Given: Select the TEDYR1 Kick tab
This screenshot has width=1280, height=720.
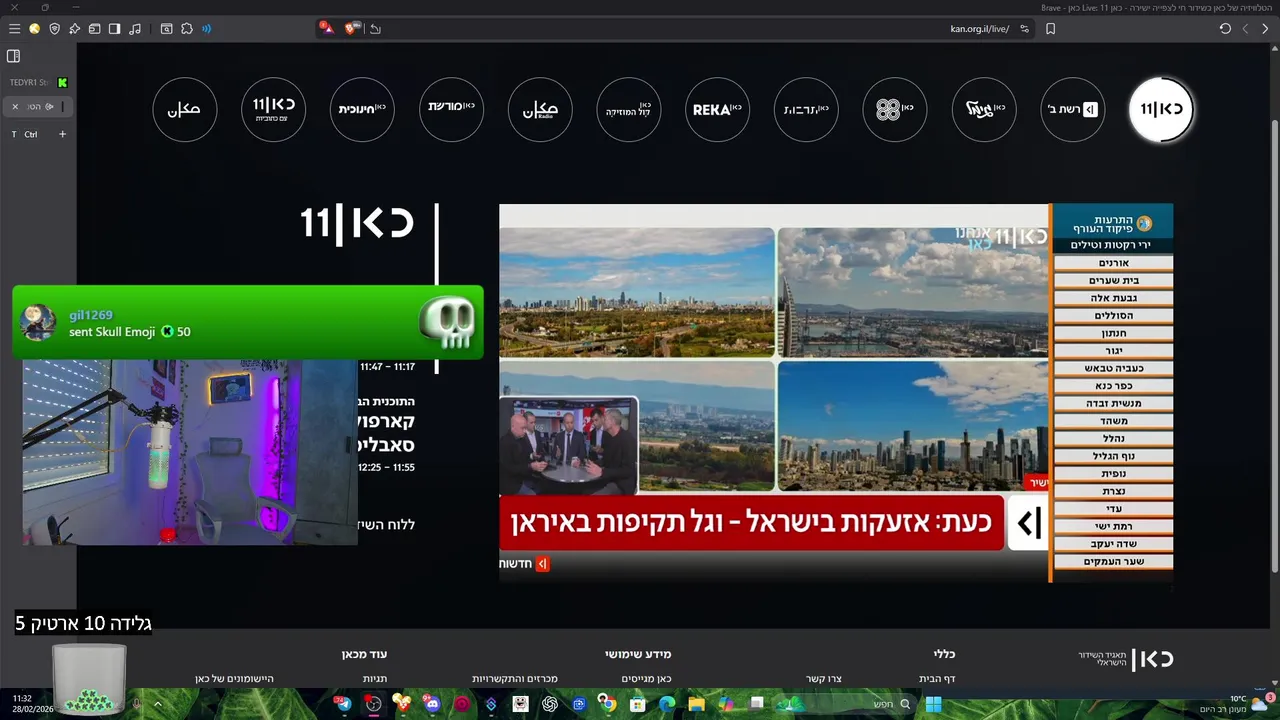Looking at the screenshot, I should click(x=38, y=82).
